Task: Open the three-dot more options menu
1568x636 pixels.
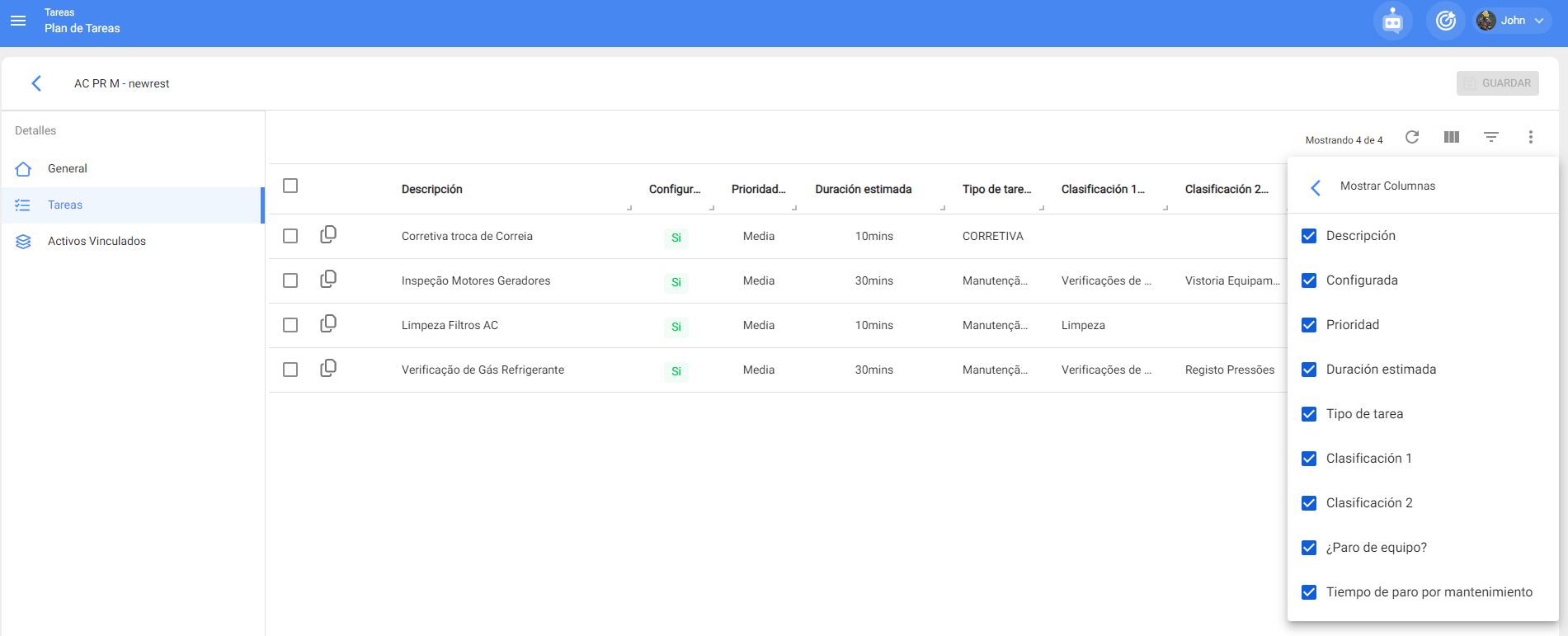Action: coord(1531,137)
